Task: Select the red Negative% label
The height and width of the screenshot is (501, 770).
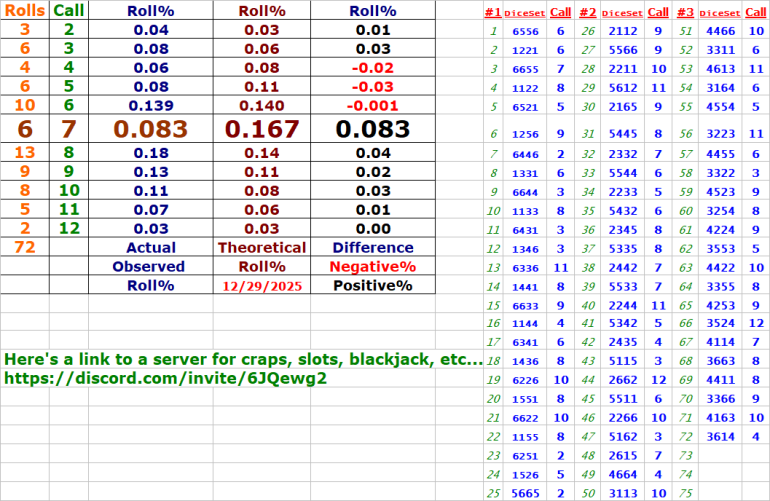Action: click(372, 267)
